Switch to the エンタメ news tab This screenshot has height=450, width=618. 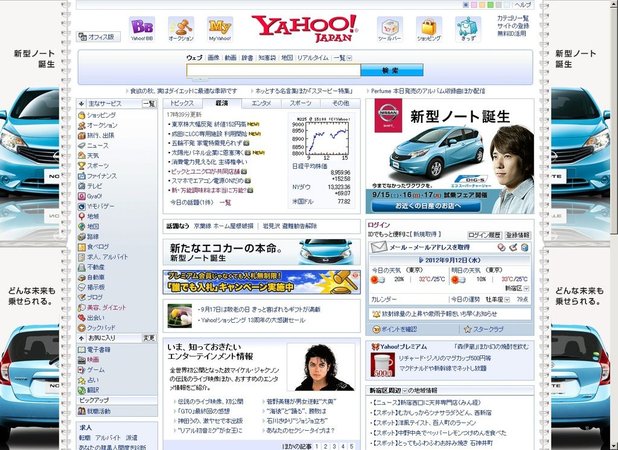pos(261,103)
